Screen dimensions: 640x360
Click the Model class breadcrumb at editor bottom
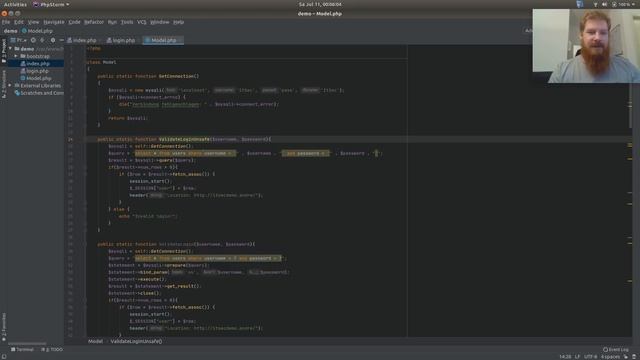pos(96,342)
